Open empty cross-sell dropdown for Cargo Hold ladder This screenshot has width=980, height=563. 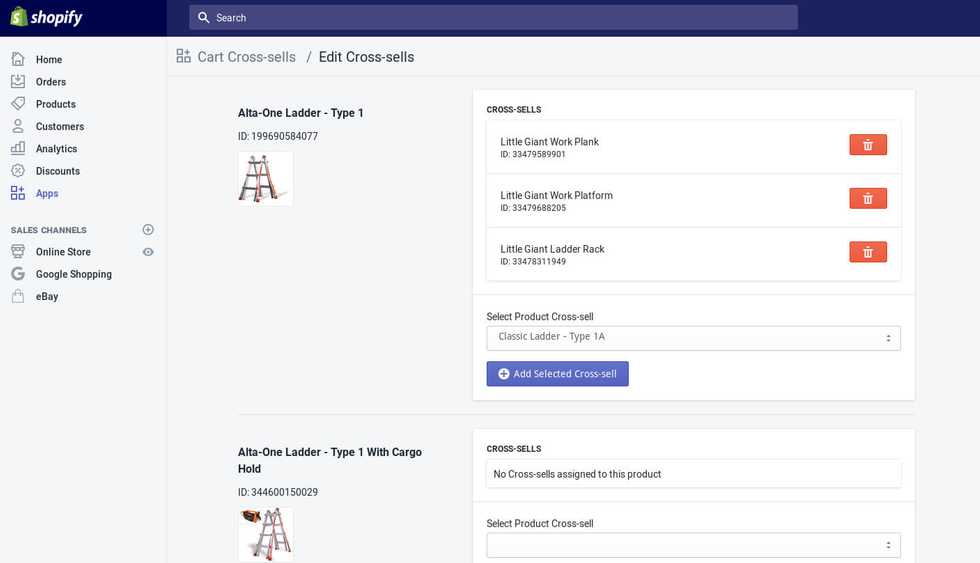(693, 545)
